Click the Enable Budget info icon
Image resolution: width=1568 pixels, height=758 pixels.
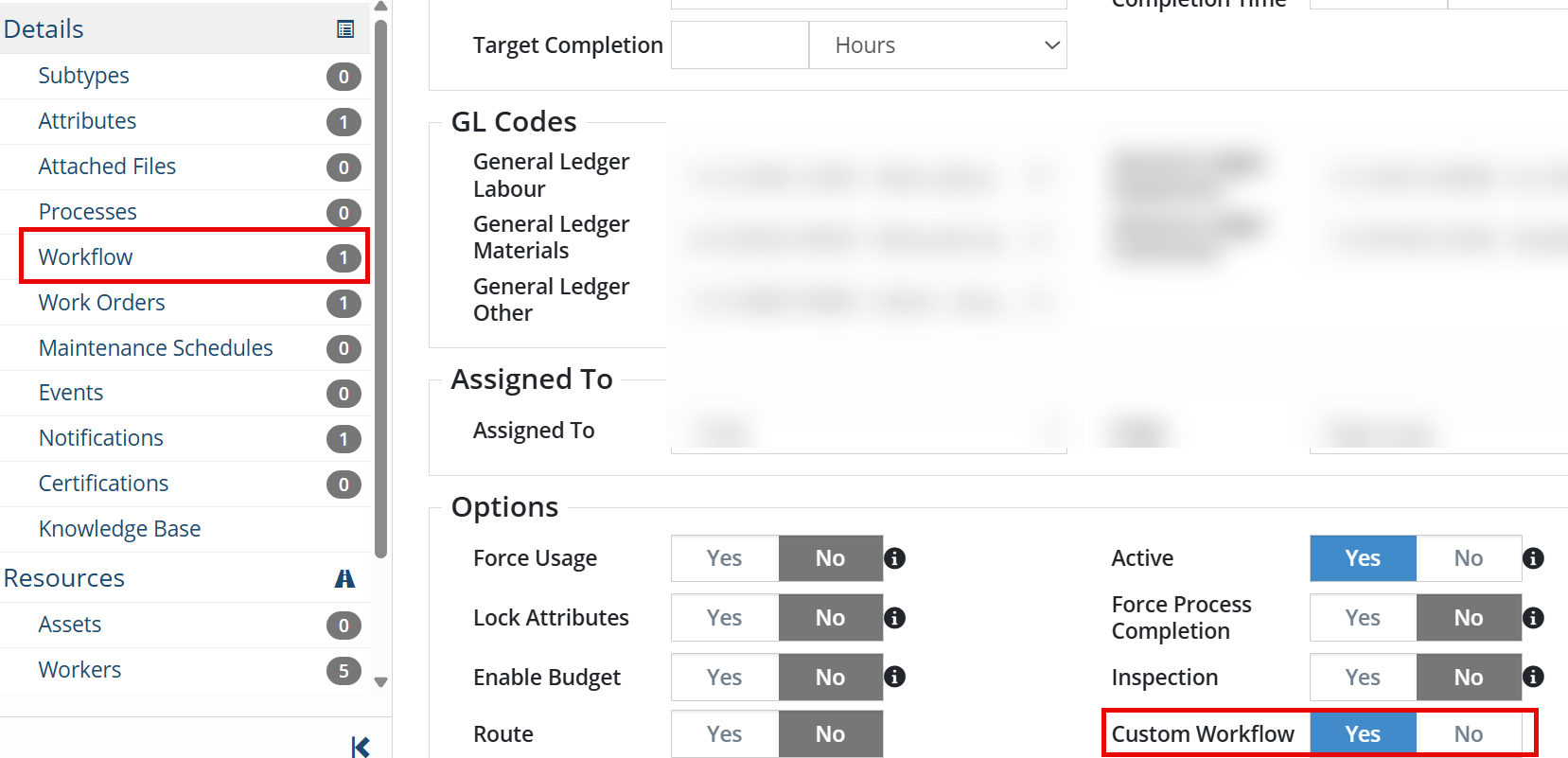pos(894,677)
